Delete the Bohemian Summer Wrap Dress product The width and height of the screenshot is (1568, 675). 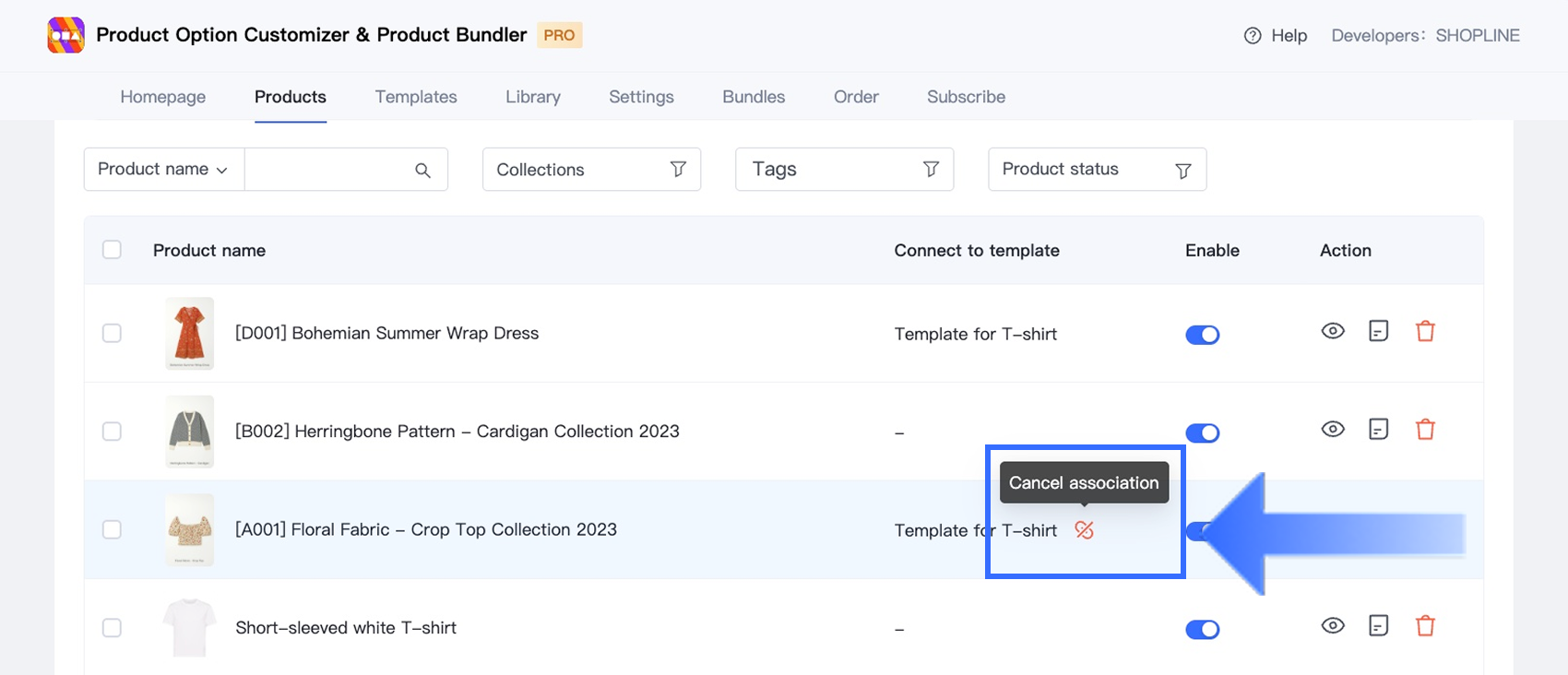pyautogui.click(x=1425, y=331)
